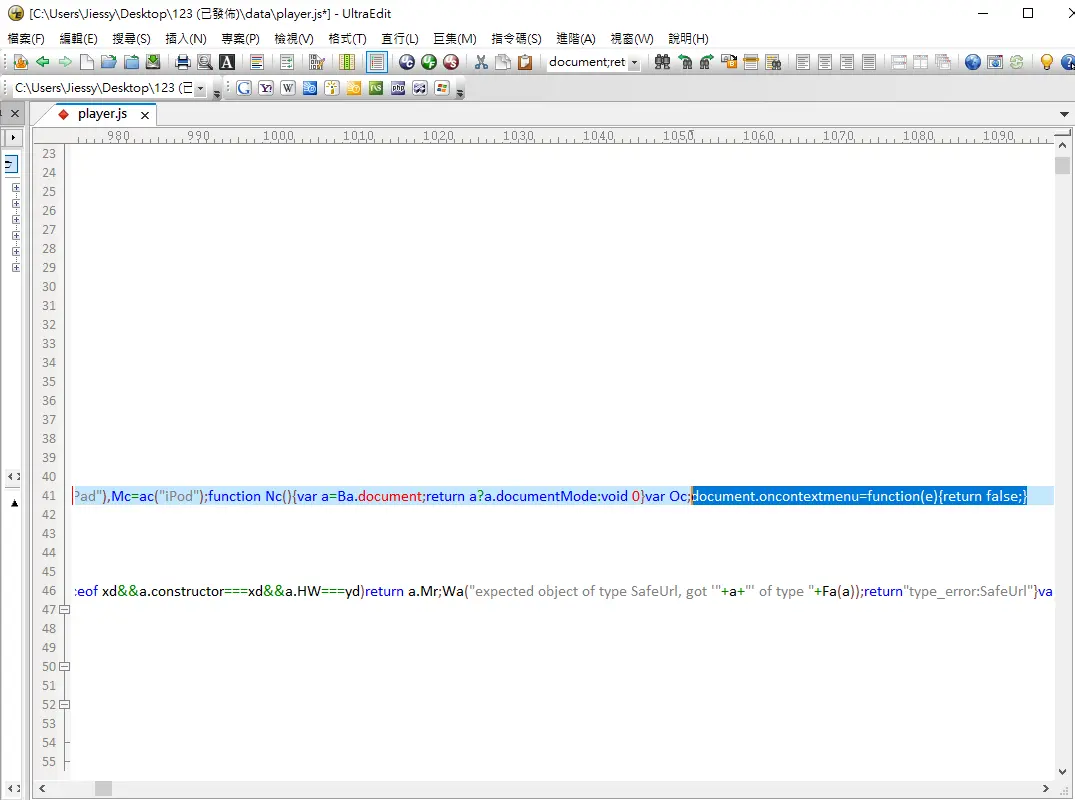Click the Print icon in the toolbar
This screenshot has height=800, width=1075.
tap(183, 62)
